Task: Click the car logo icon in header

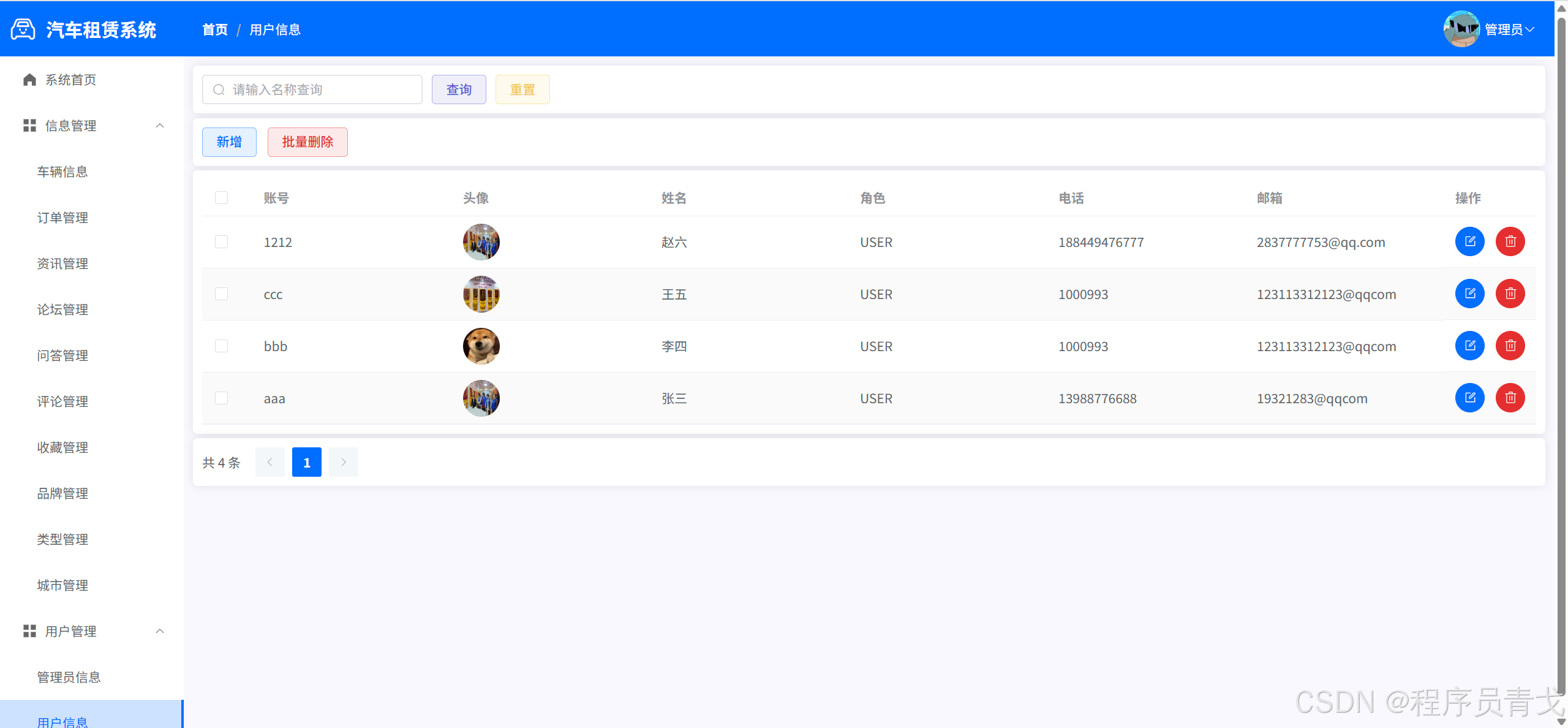Action: [x=23, y=29]
